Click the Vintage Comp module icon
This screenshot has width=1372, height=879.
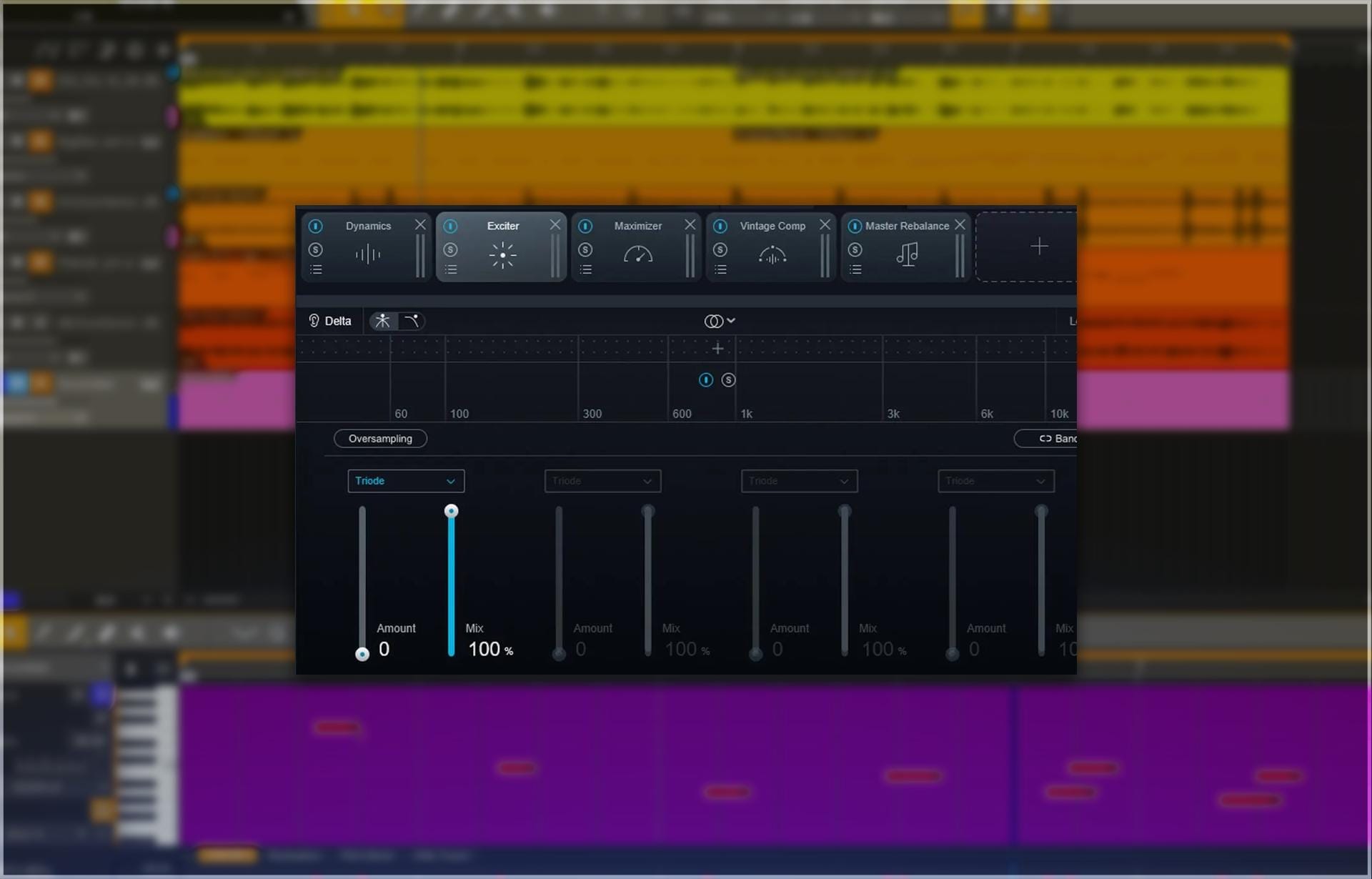click(x=772, y=254)
